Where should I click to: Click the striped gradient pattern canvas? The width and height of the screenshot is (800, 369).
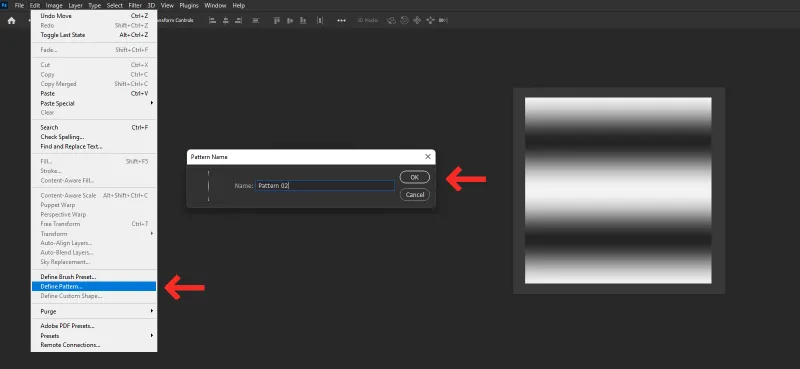618,190
